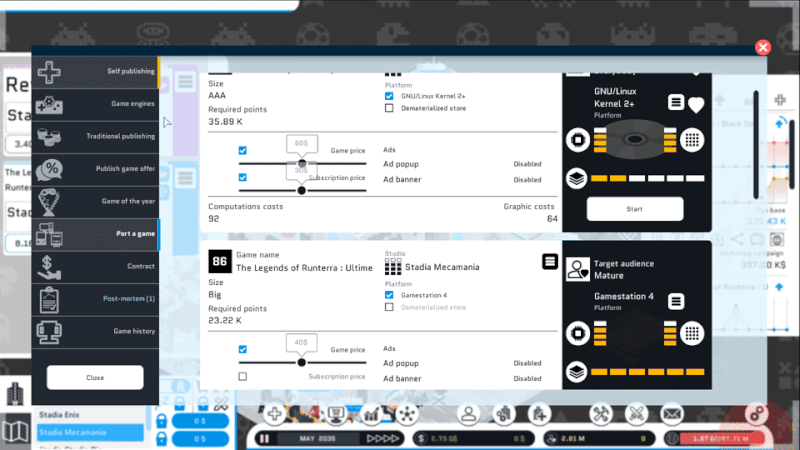800x450 pixels.
Task: Click the money balance display
Action: (x=473, y=438)
